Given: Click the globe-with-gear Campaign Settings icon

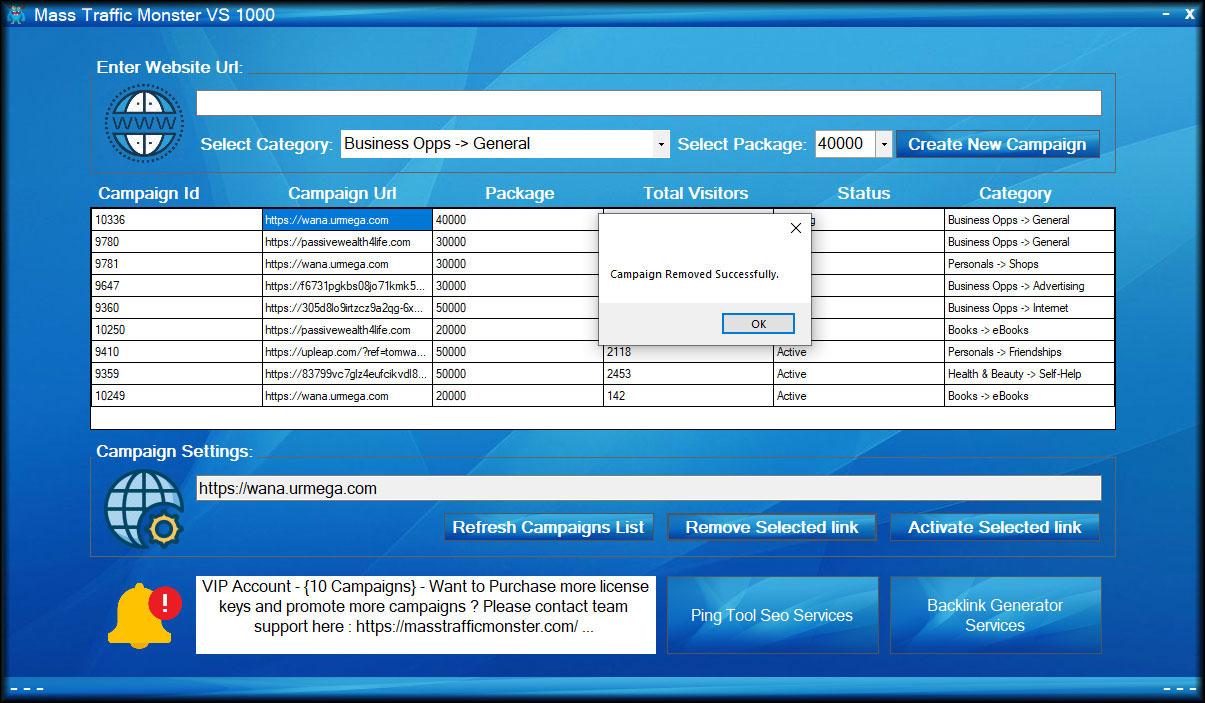Looking at the screenshot, I should (144, 507).
